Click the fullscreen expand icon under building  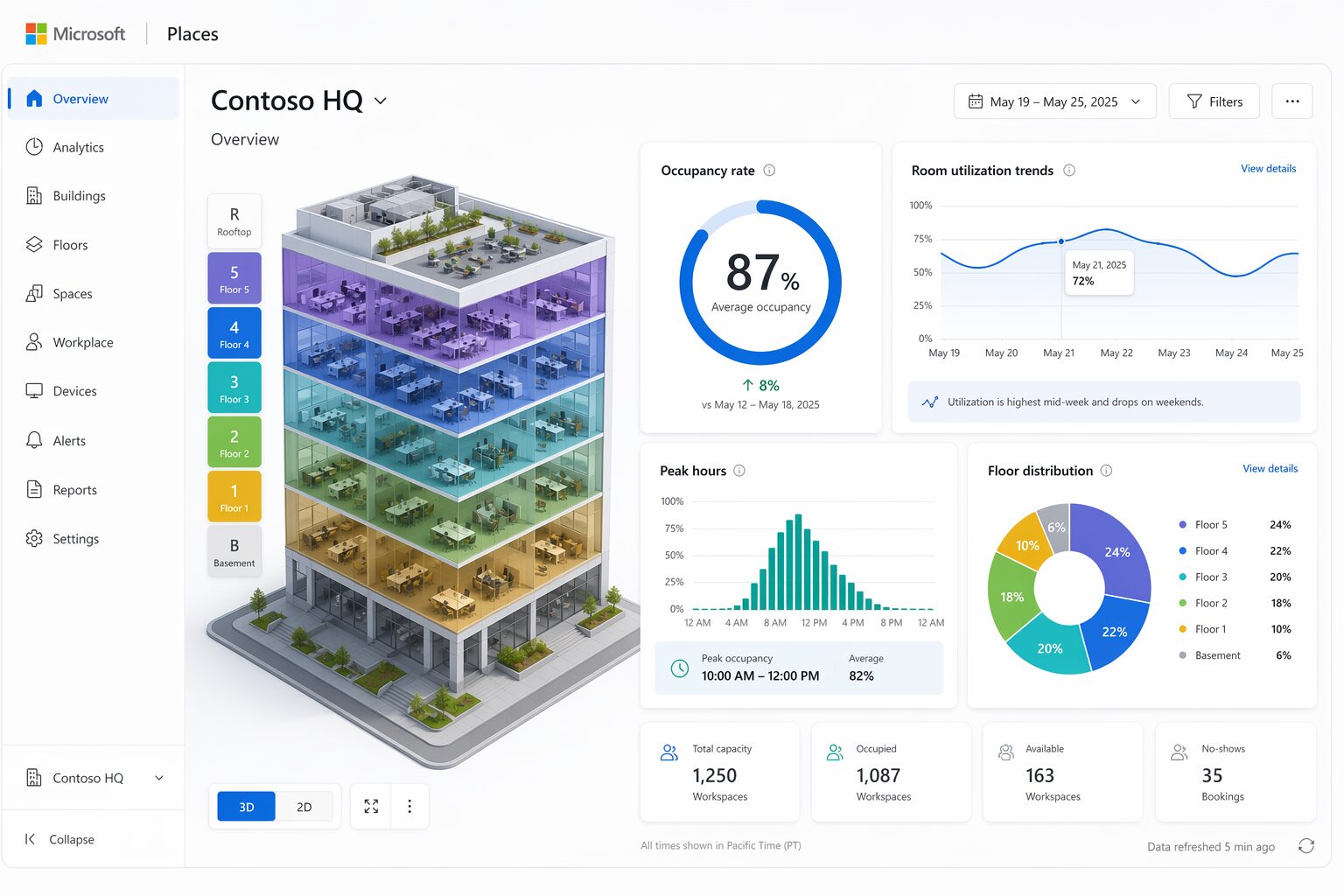[371, 807]
